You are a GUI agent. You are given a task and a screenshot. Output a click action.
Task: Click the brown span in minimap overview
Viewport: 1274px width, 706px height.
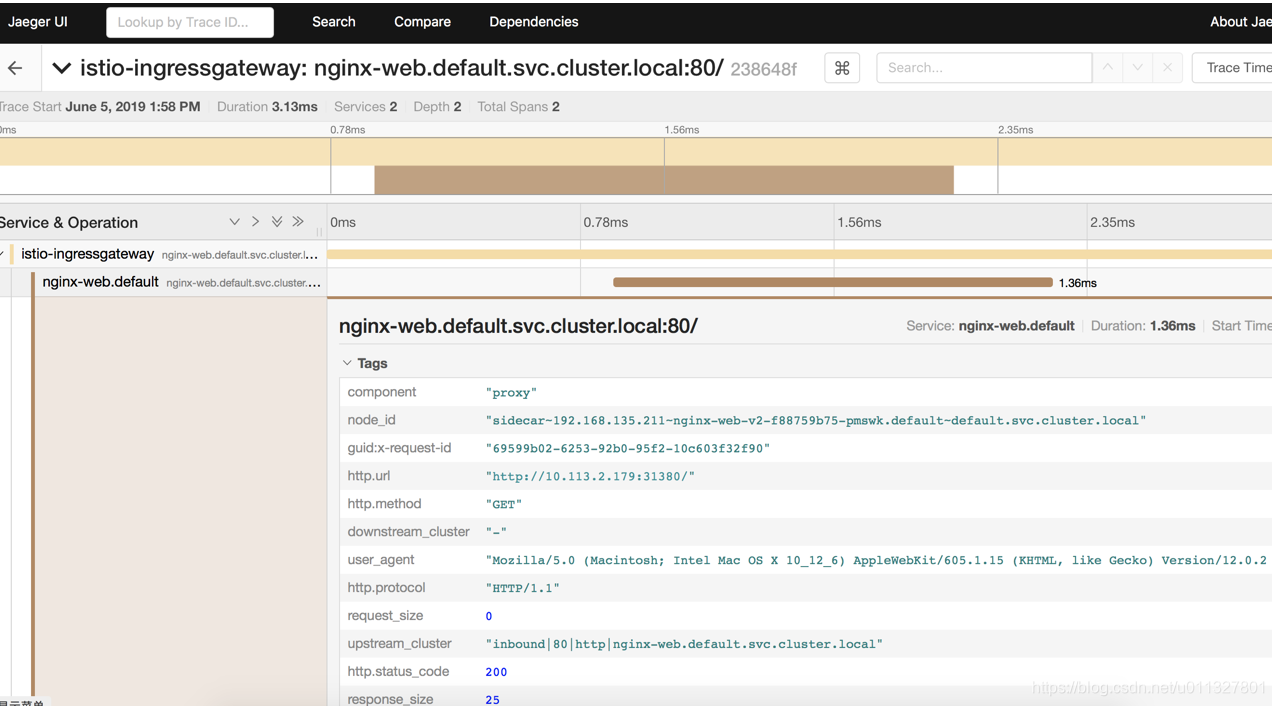[x=664, y=180]
